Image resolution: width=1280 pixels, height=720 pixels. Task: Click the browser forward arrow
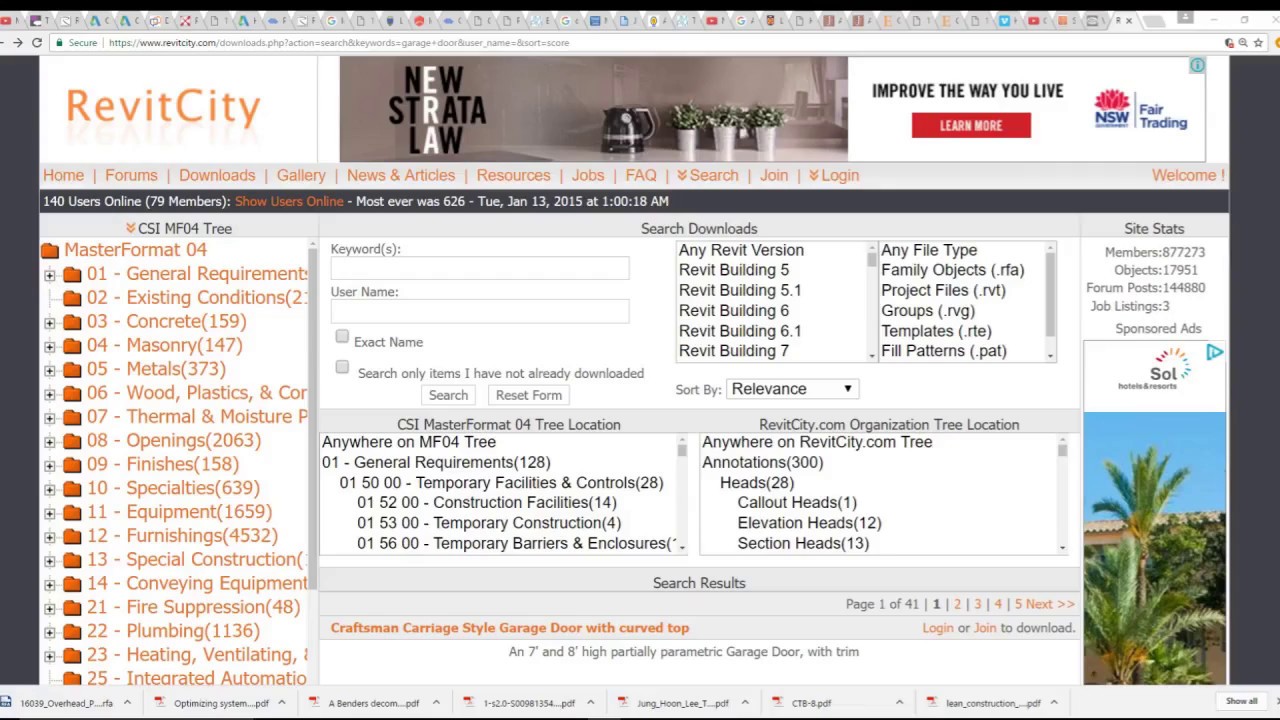(17, 43)
